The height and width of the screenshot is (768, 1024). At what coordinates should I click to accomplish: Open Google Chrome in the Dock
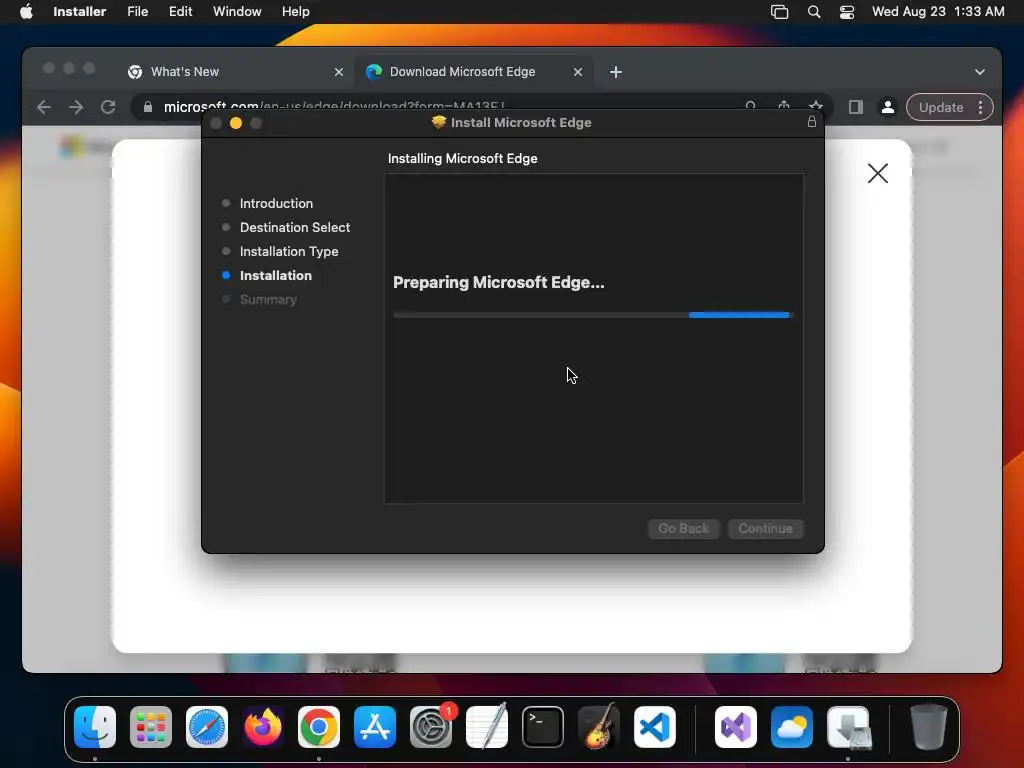319,727
